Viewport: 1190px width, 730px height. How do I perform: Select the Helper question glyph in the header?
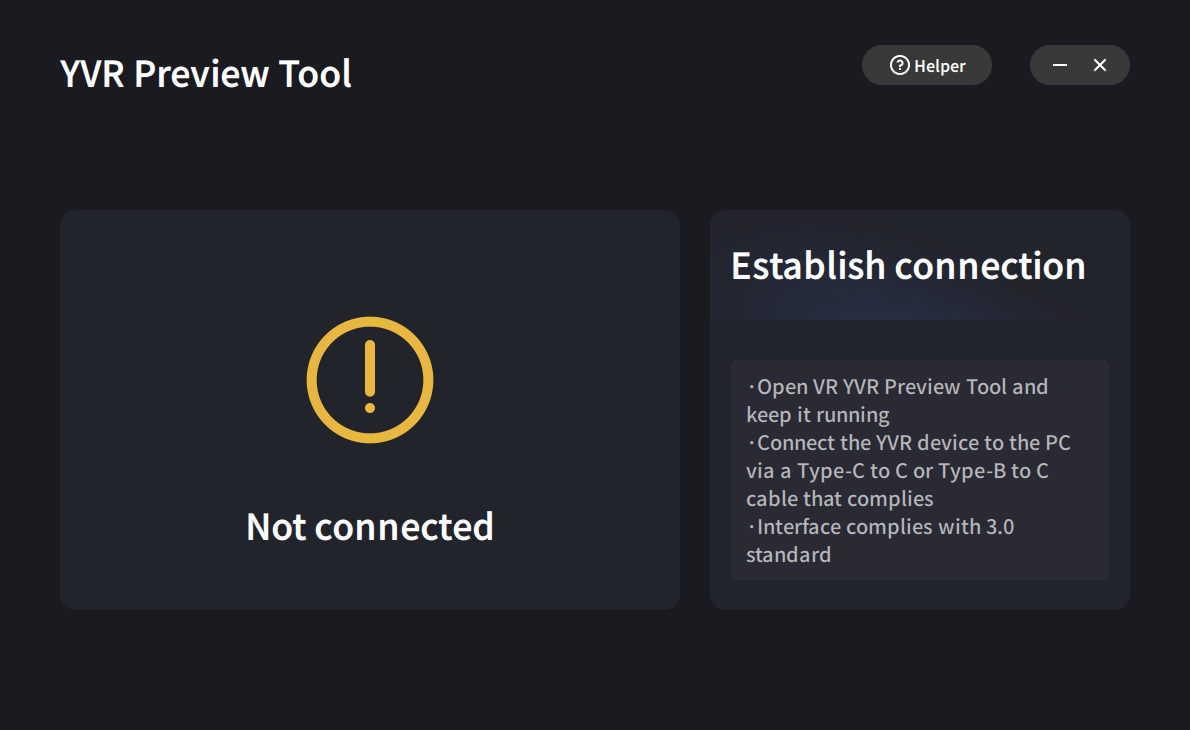900,65
